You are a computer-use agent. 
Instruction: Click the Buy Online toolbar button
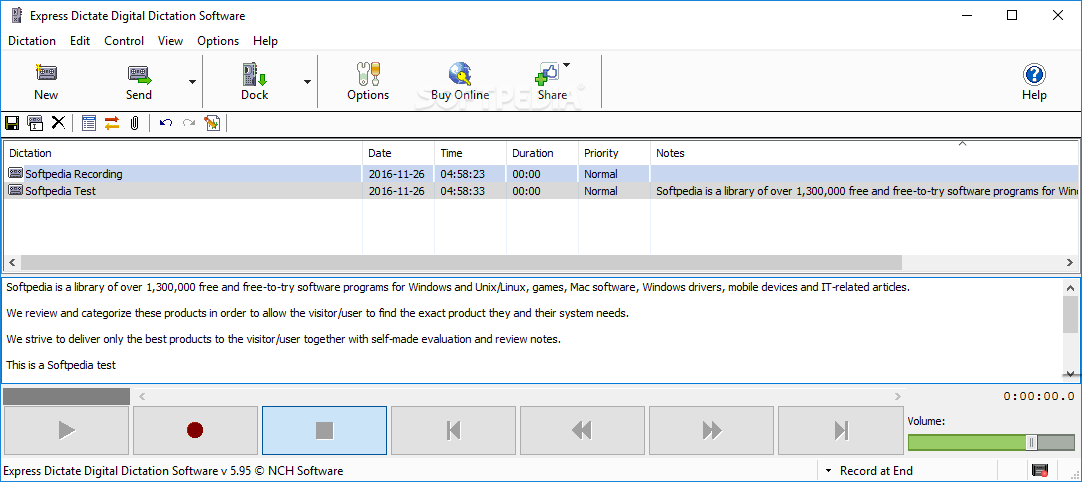point(460,81)
